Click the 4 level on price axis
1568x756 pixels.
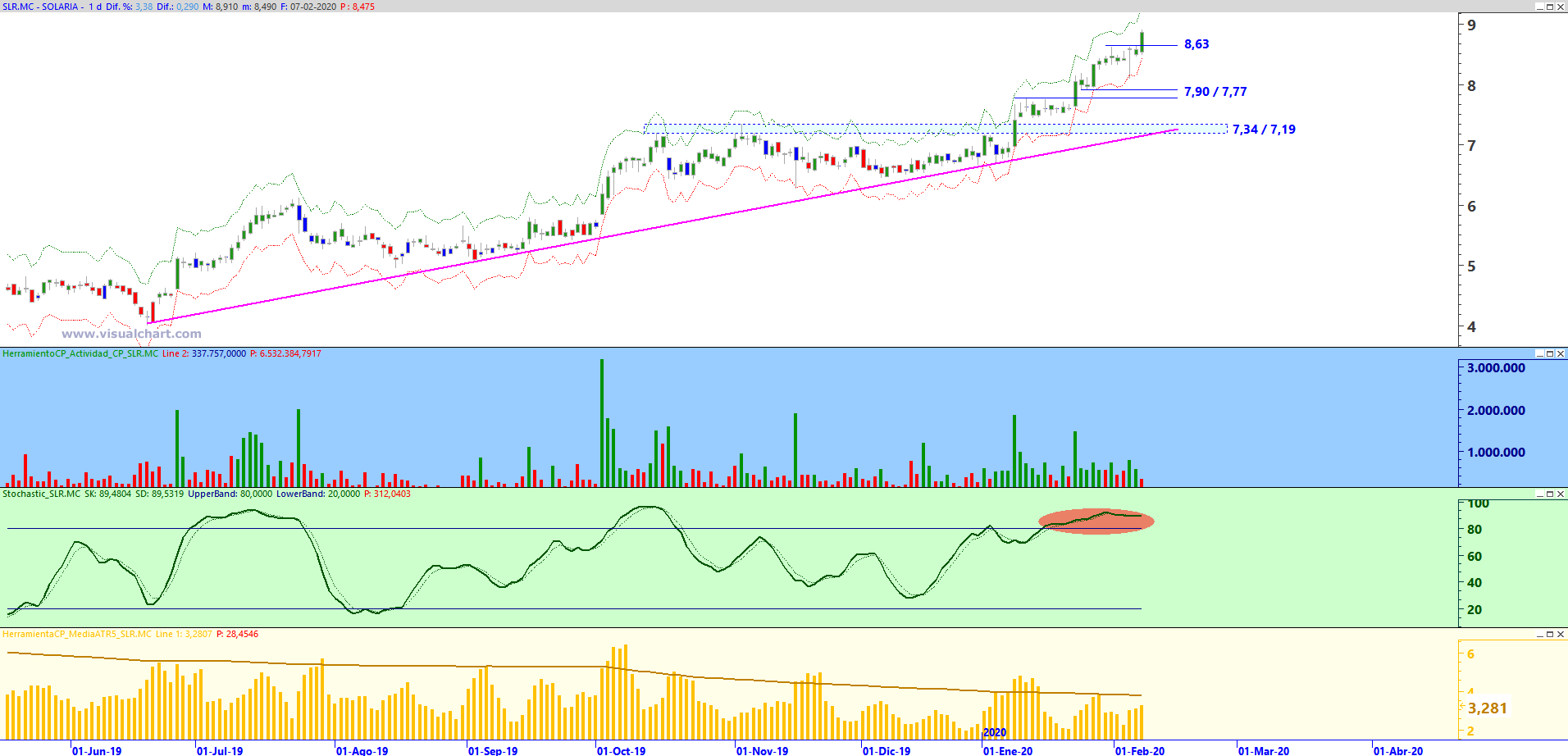pos(1472,327)
